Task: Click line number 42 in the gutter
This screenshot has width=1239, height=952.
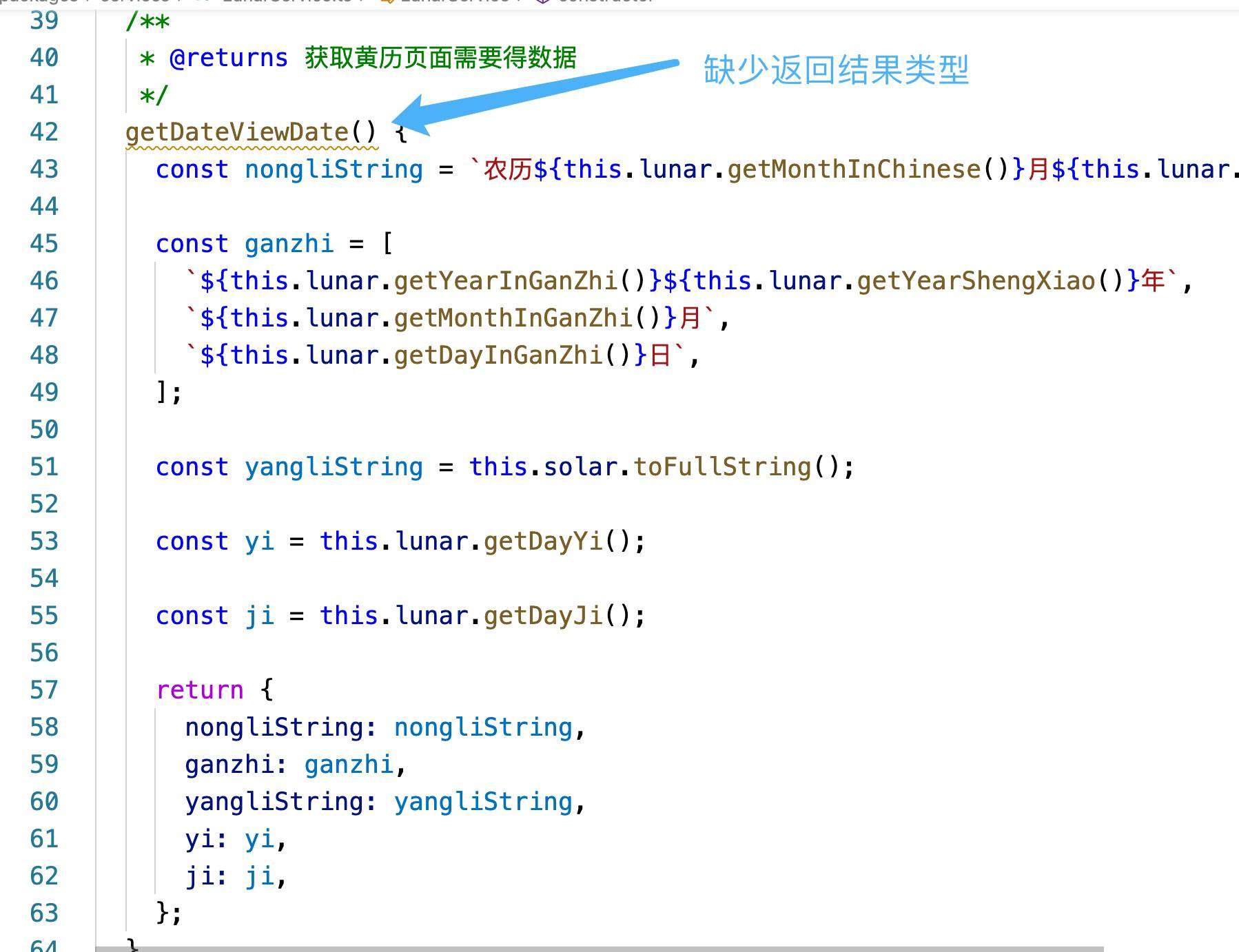Action: [x=44, y=132]
